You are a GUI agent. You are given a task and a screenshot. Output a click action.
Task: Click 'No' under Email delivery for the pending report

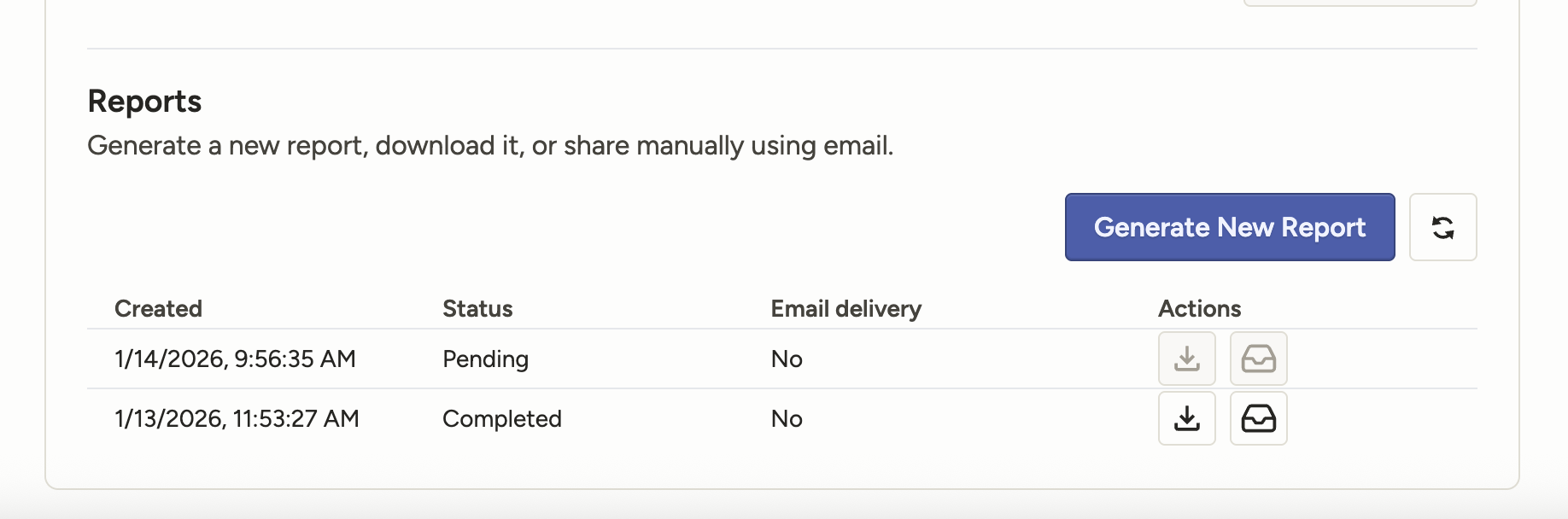pyautogui.click(x=785, y=359)
